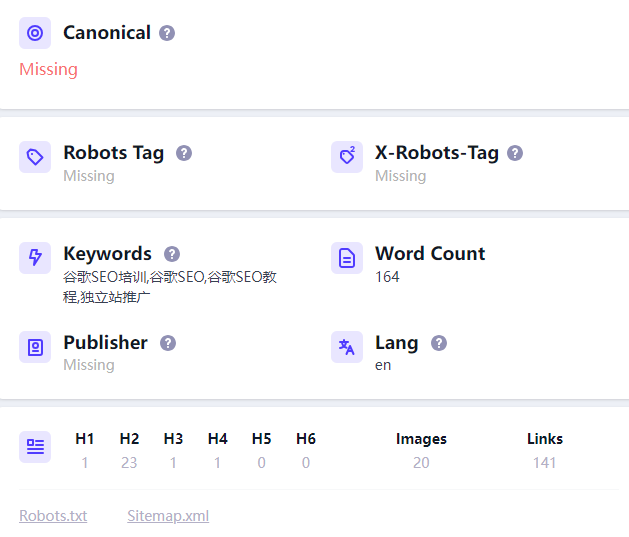The width and height of the screenshot is (629, 537).
Task: Click the Images count of 20
Action: coord(421,462)
